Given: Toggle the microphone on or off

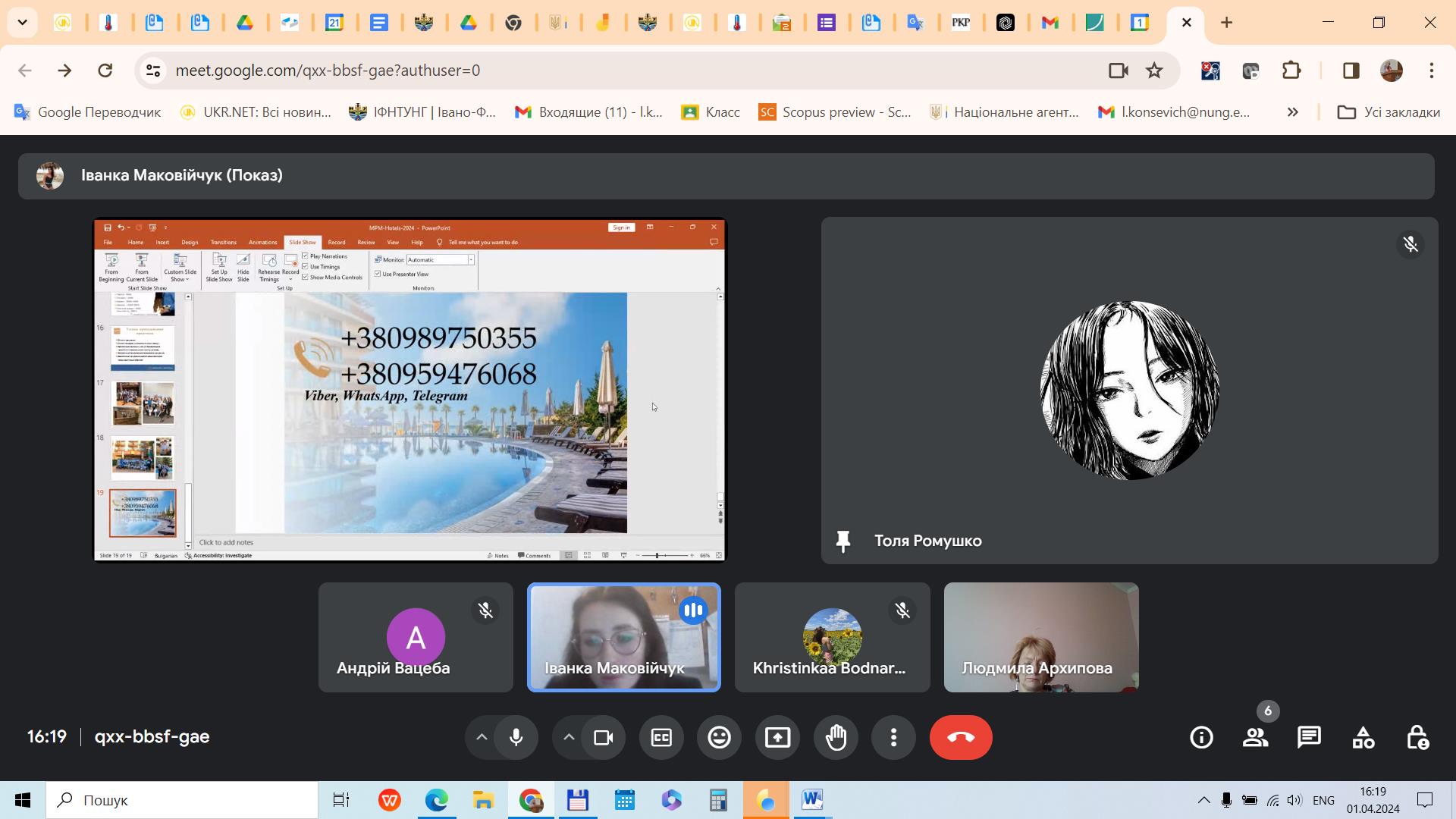Looking at the screenshot, I should pyautogui.click(x=516, y=737).
